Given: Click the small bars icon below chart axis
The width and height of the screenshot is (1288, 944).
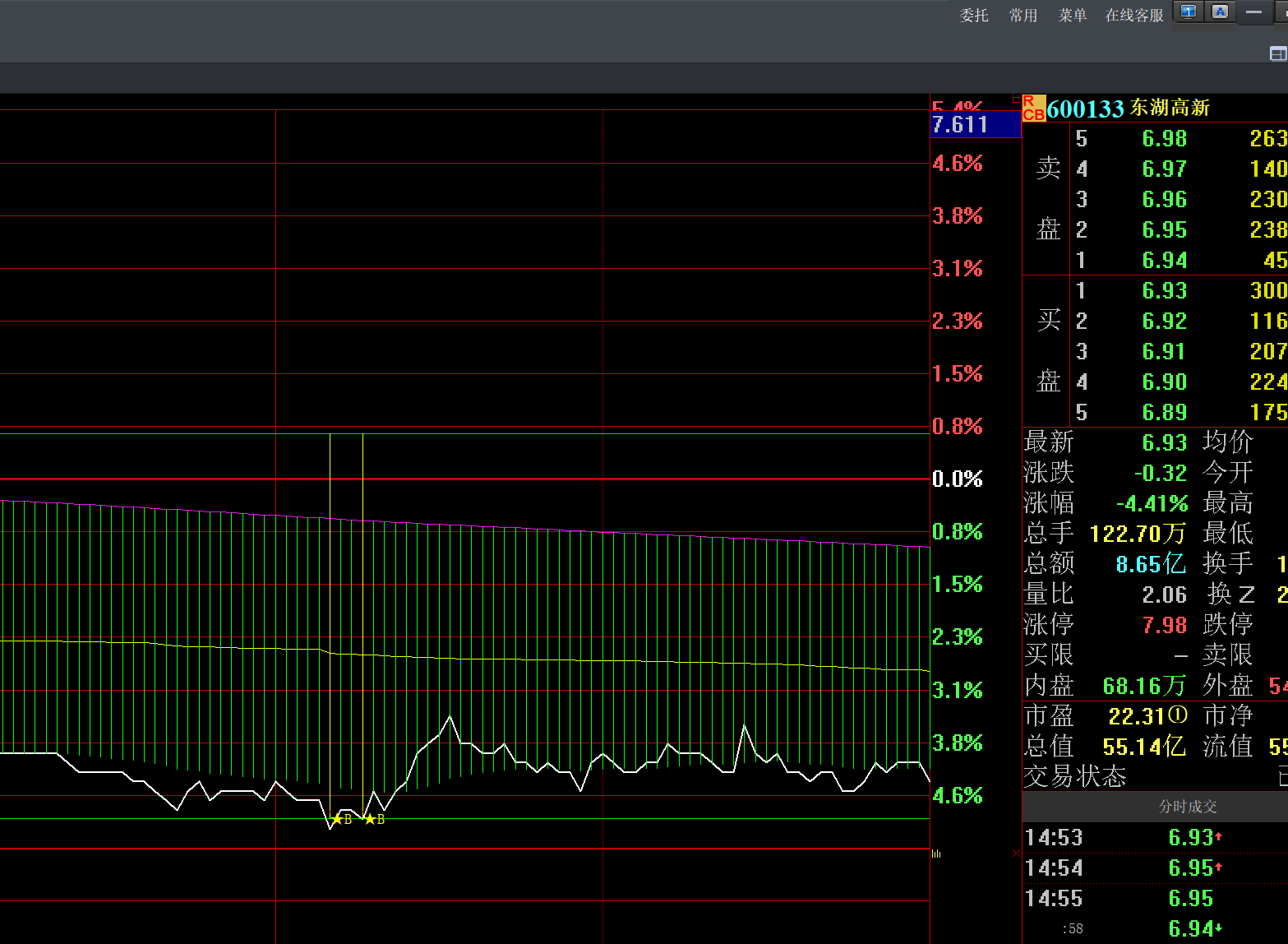Looking at the screenshot, I should [x=936, y=854].
